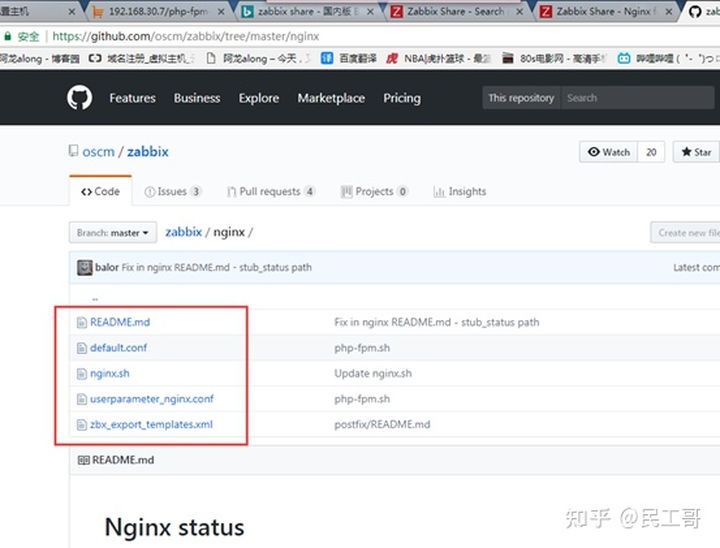Click the README.md book icon header

pyautogui.click(x=84, y=460)
